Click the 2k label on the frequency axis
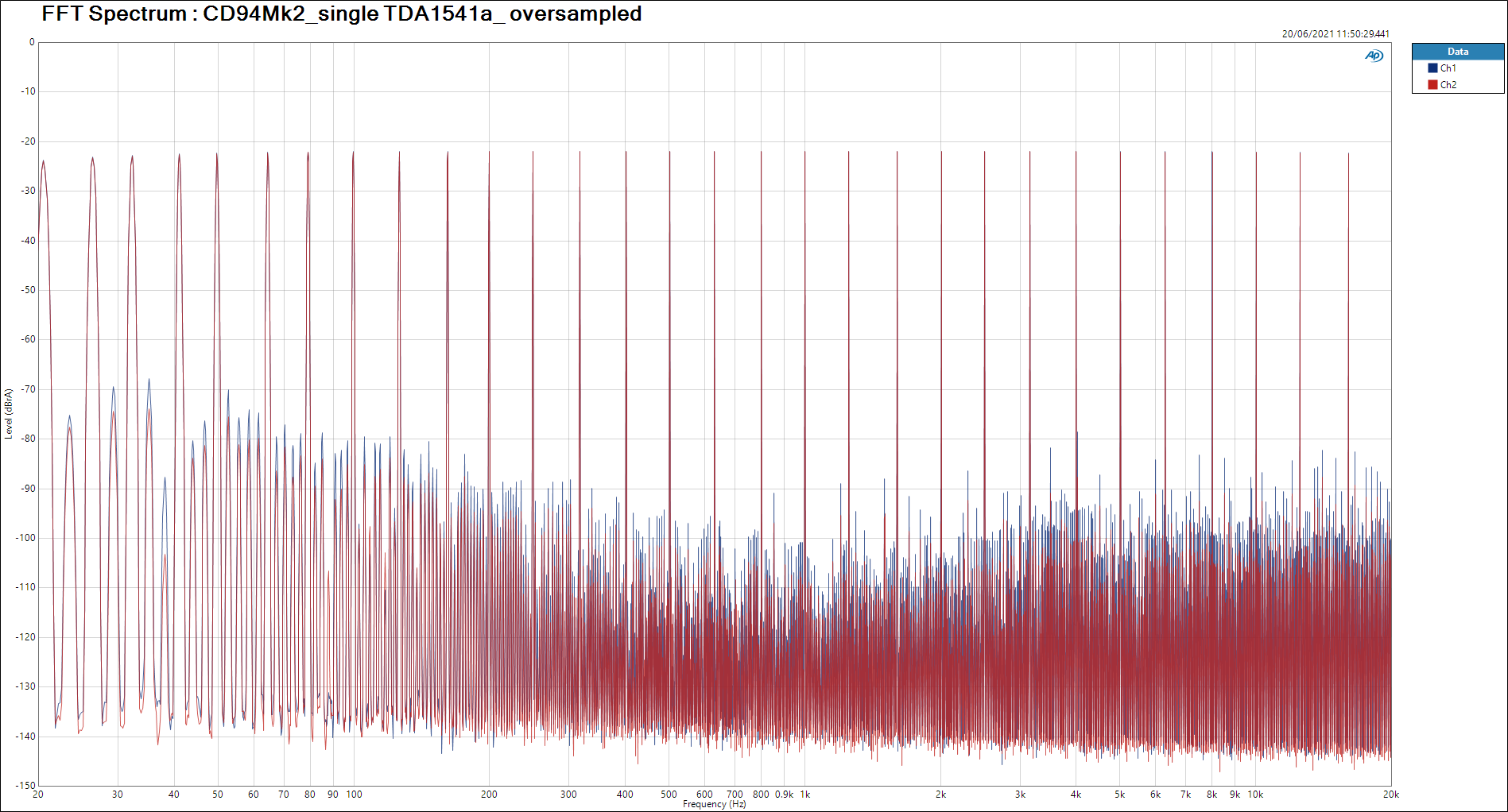 tap(940, 795)
